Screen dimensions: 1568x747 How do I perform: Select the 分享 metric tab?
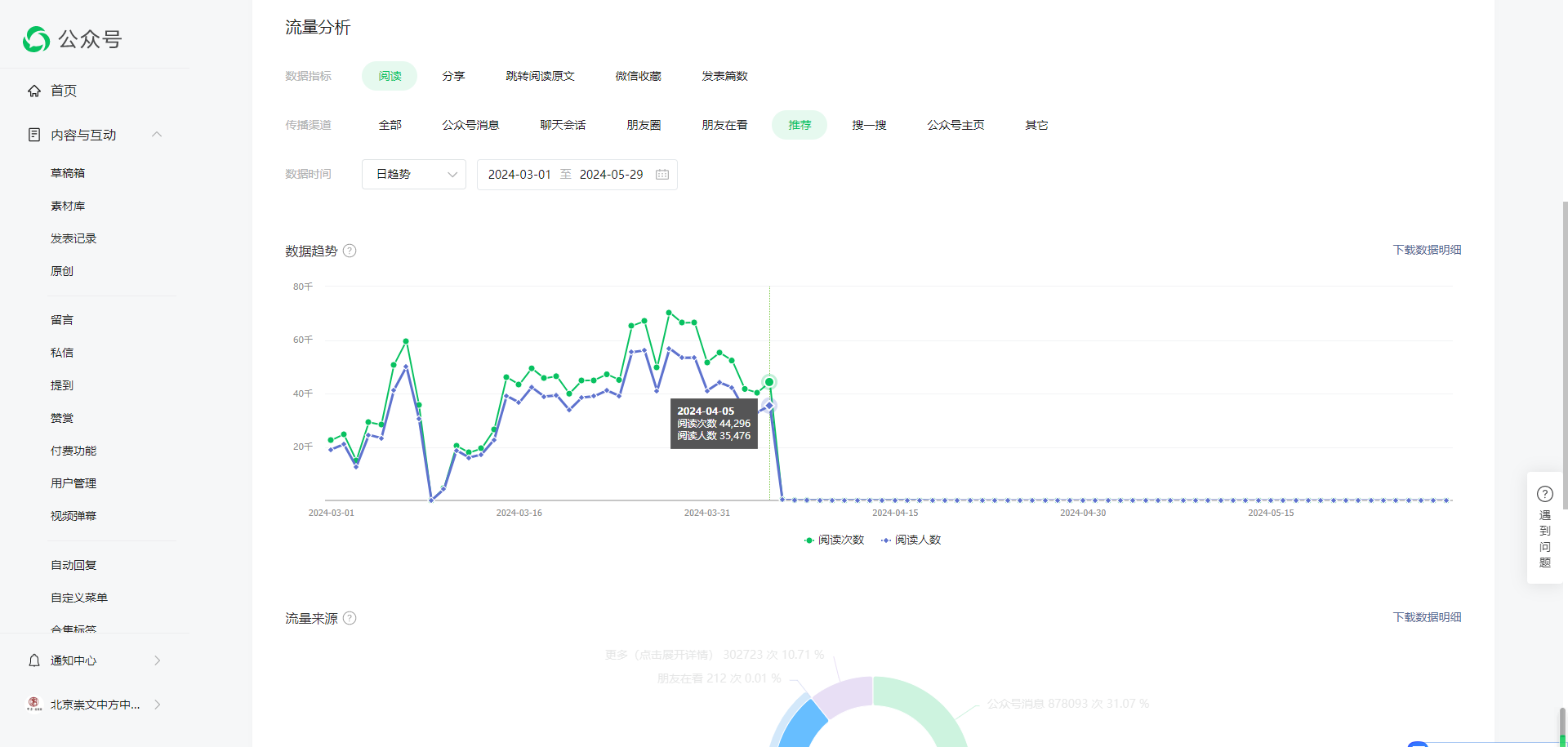pyautogui.click(x=453, y=76)
